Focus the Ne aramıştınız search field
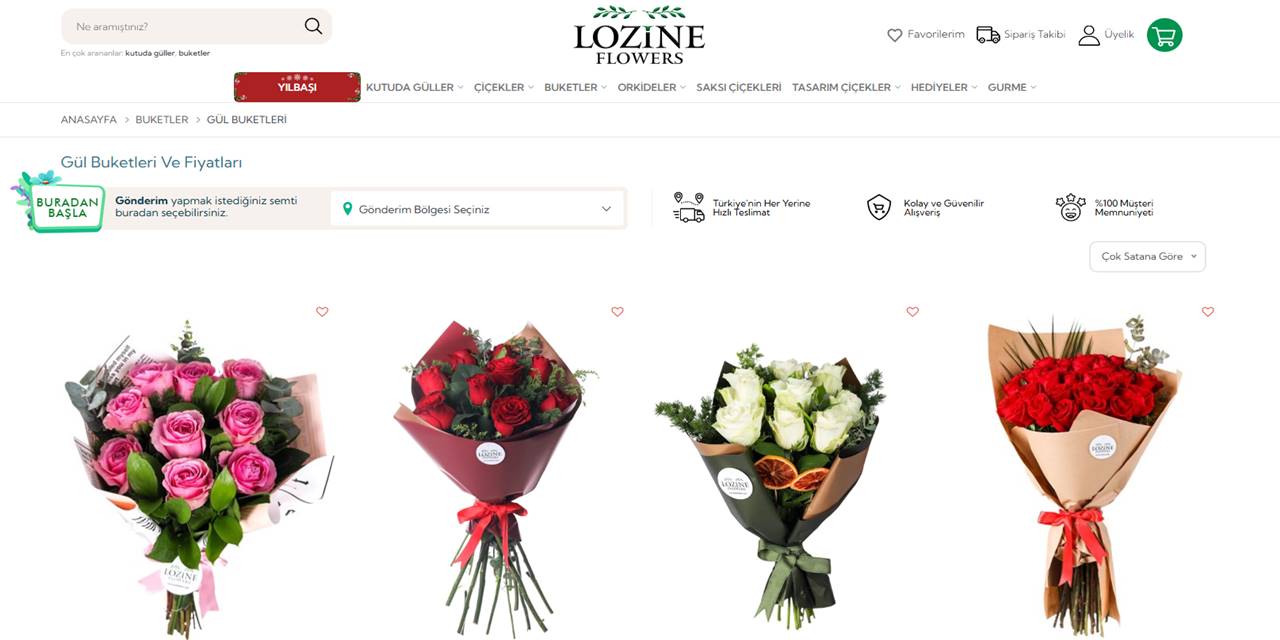1280x640 pixels. click(x=185, y=26)
